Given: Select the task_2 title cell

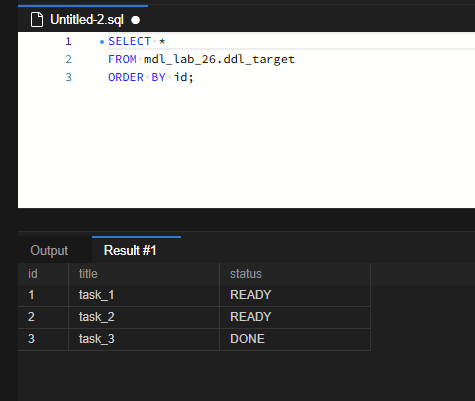Looking at the screenshot, I should (144, 317).
